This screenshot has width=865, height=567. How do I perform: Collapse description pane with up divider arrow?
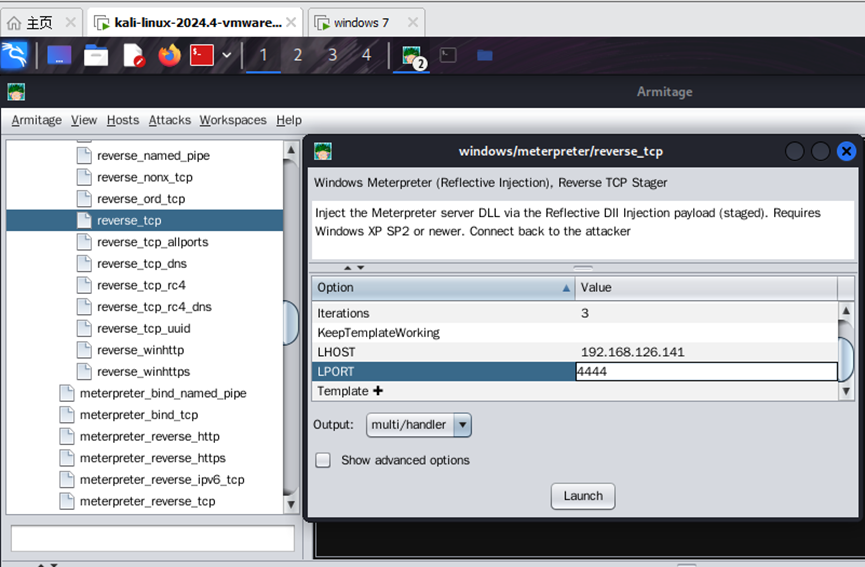coord(348,268)
